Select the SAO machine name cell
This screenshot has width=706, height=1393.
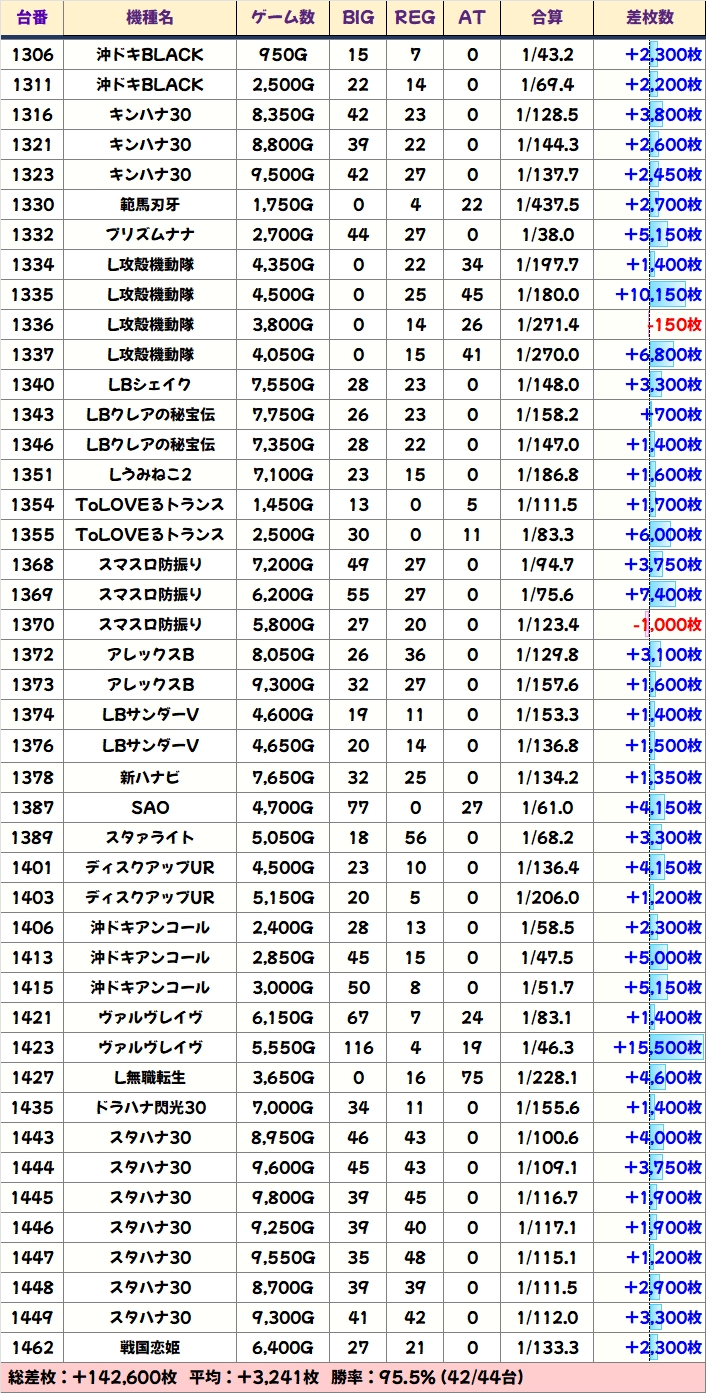tap(150, 807)
